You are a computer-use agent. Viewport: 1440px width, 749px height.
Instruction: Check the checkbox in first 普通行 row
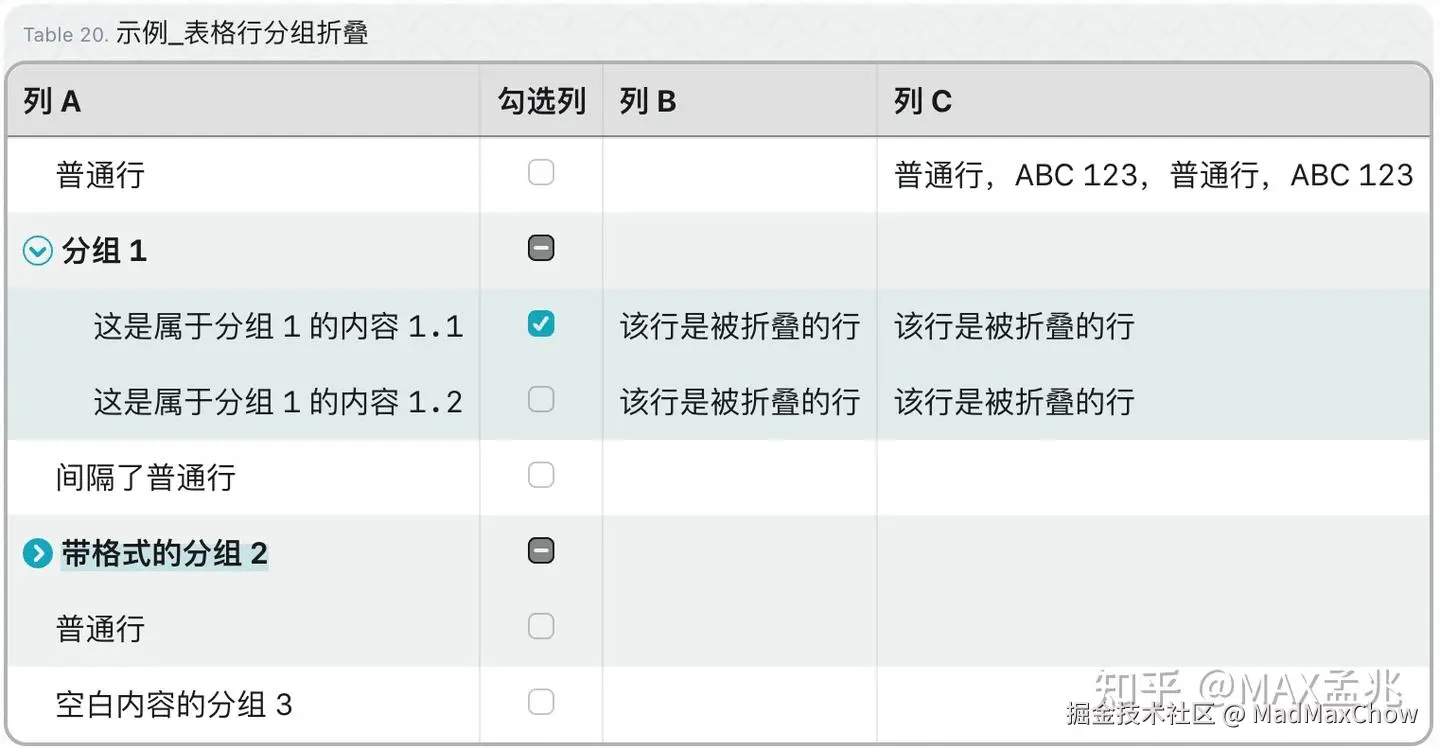point(541,173)
